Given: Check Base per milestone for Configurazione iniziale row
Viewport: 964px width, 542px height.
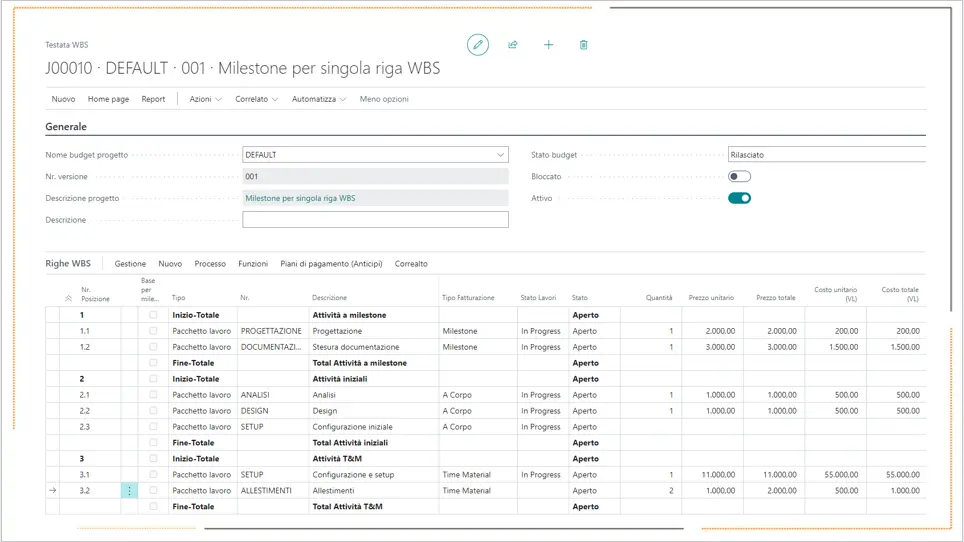Looking at the screenshot, I should 153,426.
